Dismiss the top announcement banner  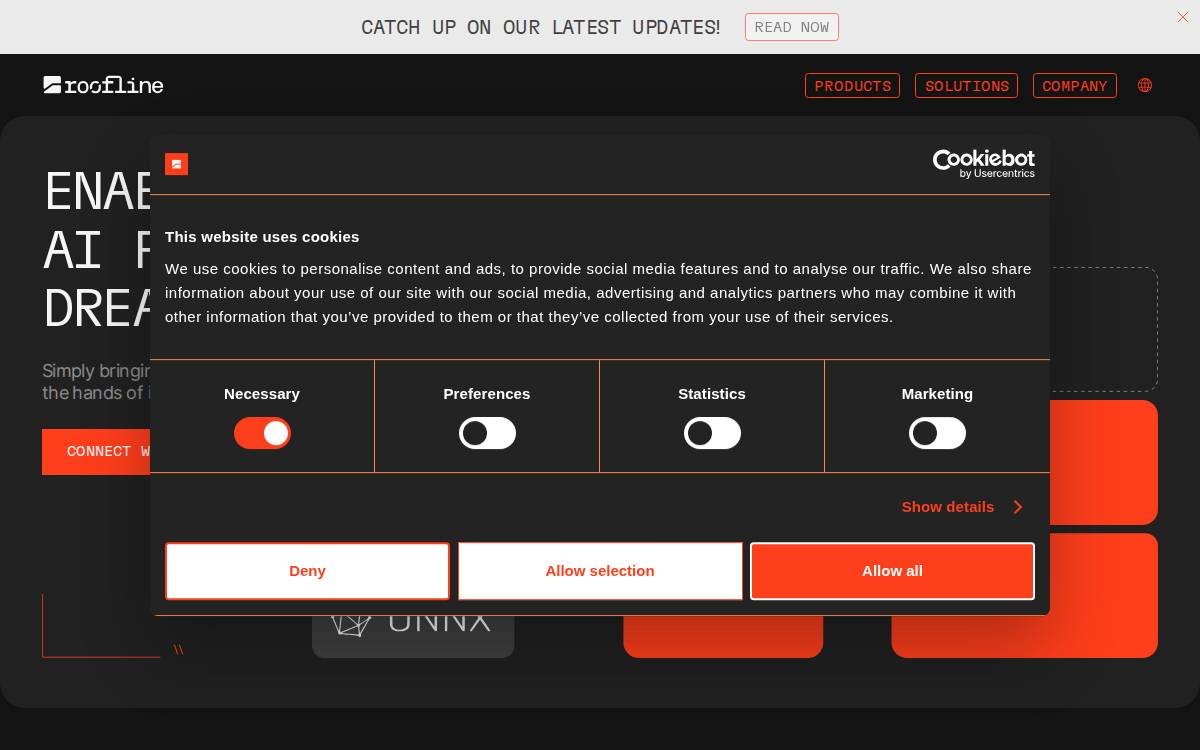pos(1183,17)
